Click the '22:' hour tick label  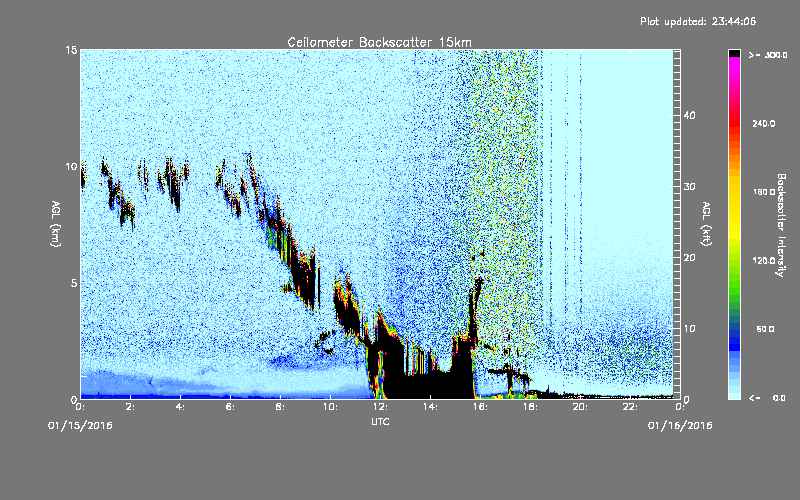tap(631, 407)
